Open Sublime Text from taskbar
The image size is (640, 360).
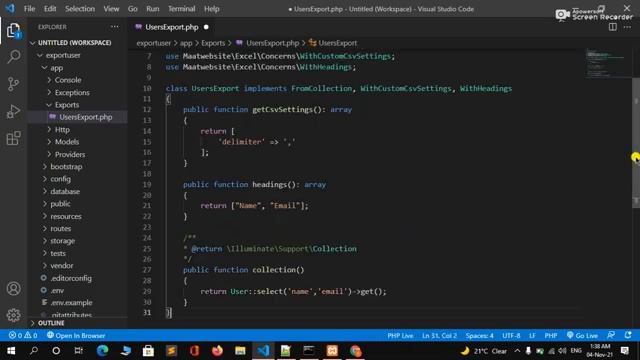tap(171, 351)
